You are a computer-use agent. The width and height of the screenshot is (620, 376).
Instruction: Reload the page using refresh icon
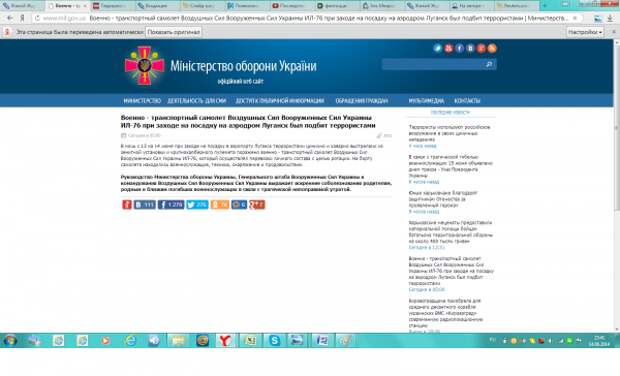pos(38,18)
